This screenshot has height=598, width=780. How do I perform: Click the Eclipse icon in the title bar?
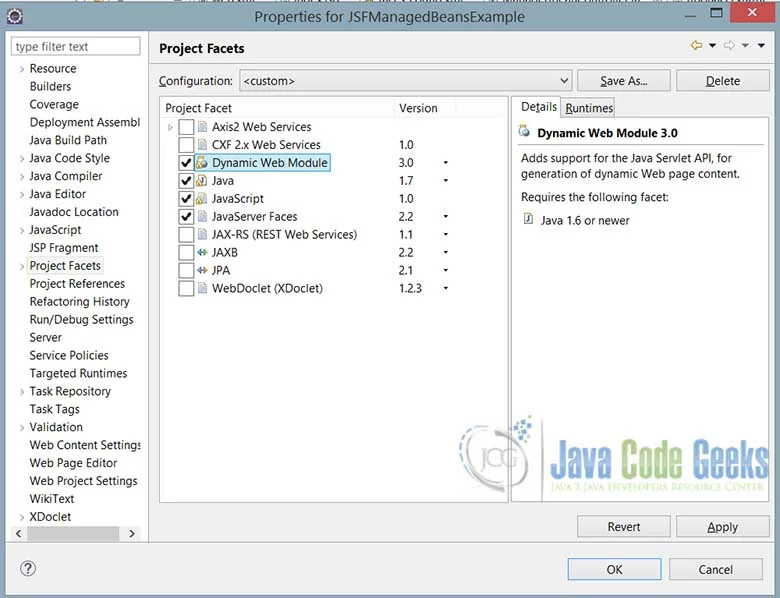(14, 17)
